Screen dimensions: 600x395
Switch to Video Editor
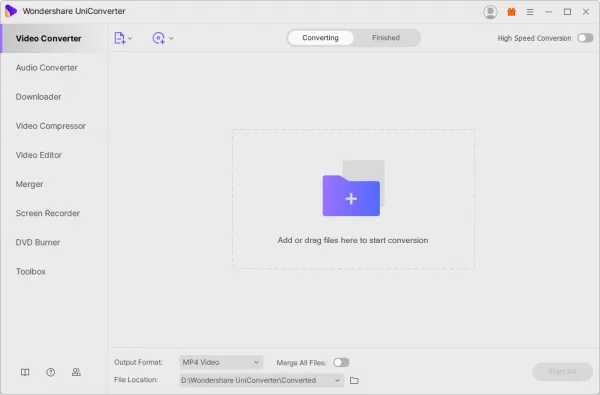(x=39, y=155)
